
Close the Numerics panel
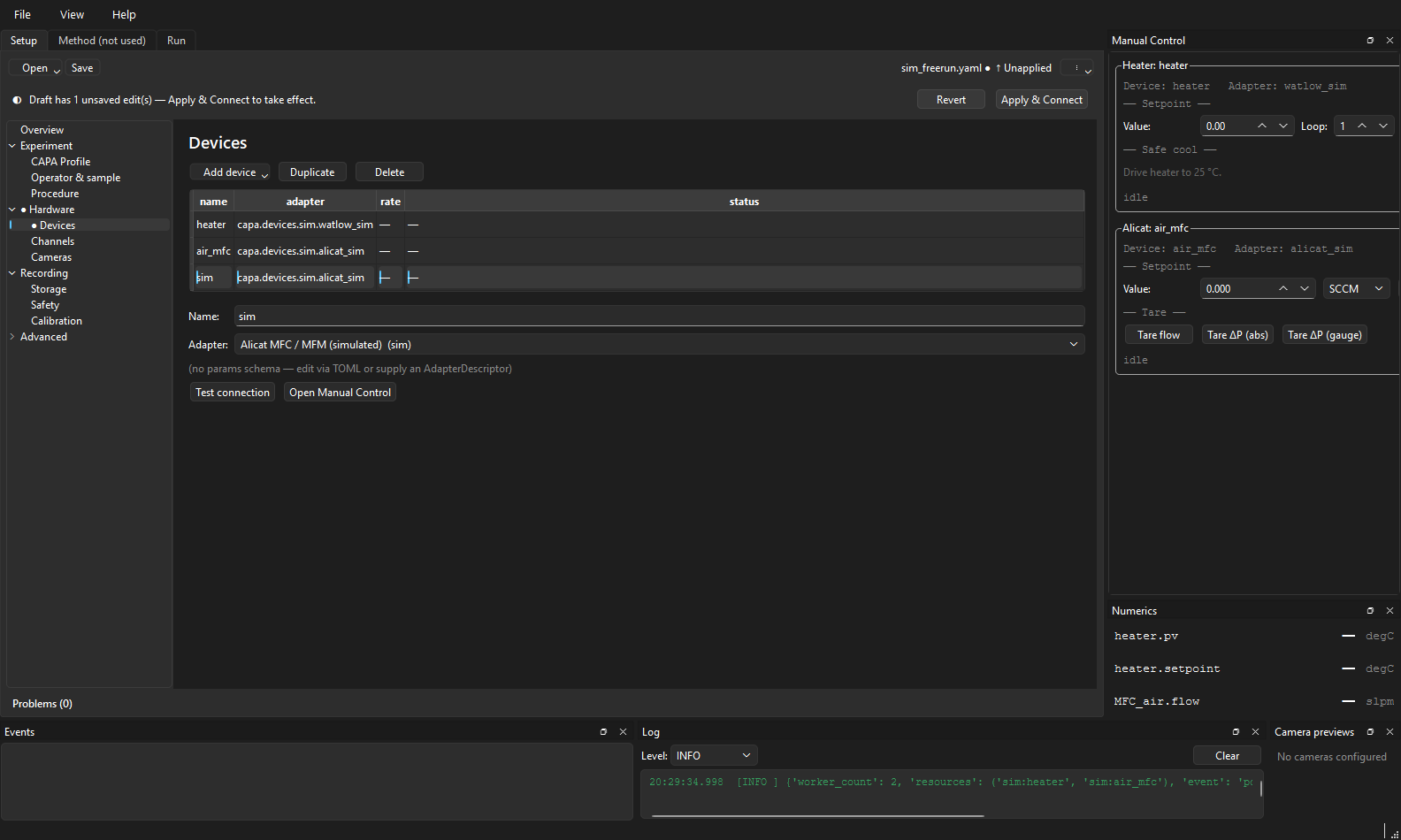coord(1390,611)
